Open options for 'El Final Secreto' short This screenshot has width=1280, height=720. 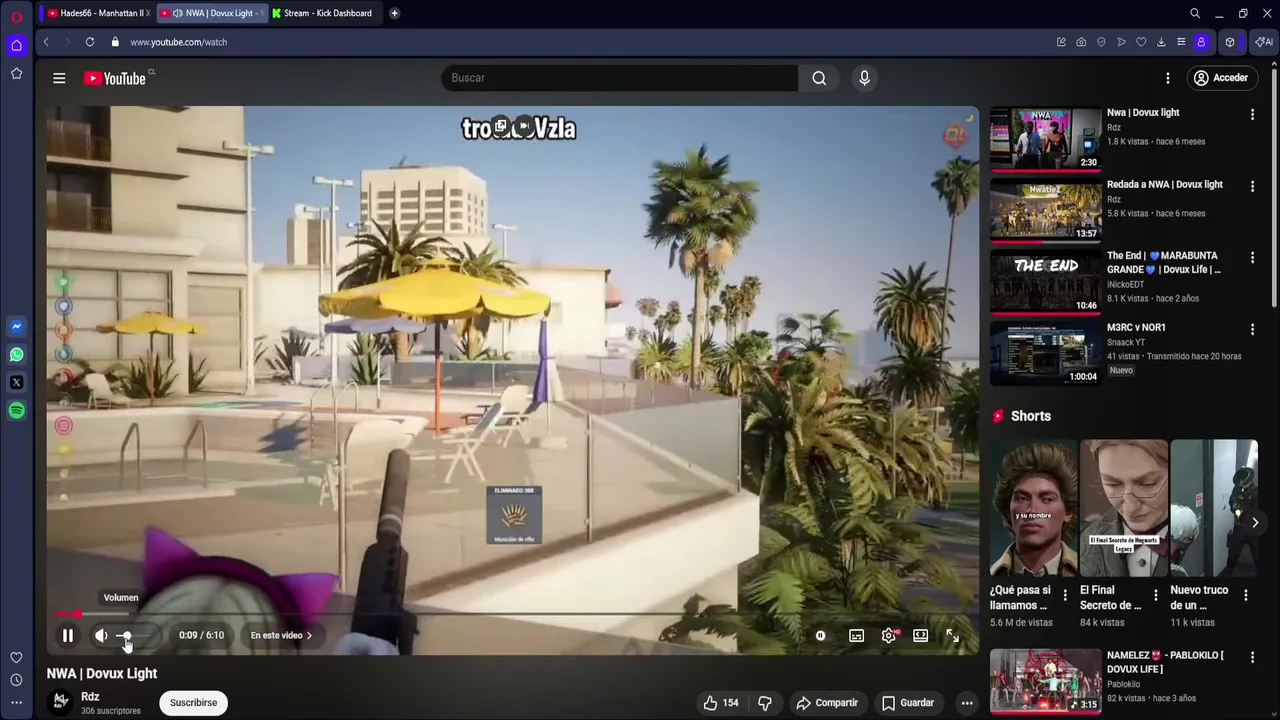click(1156, 595)
